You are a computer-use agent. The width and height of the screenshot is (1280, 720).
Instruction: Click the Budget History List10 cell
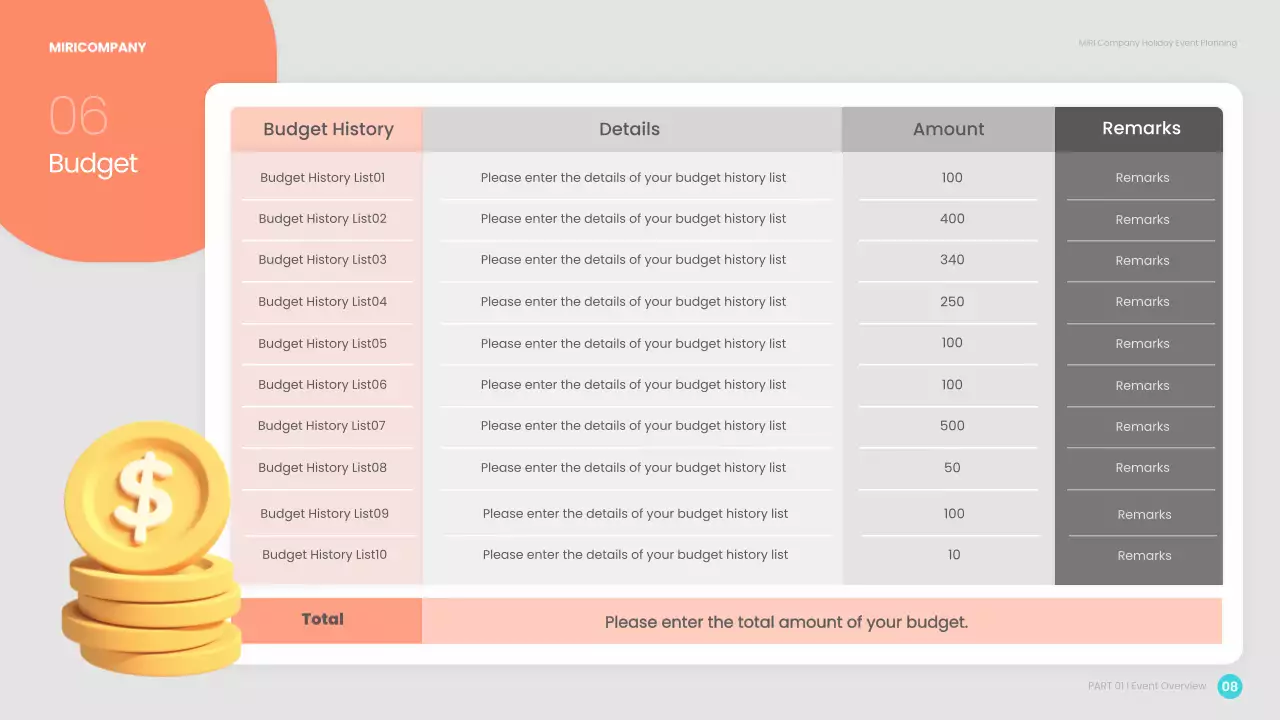pyautogui.click(x=324, y=555)
